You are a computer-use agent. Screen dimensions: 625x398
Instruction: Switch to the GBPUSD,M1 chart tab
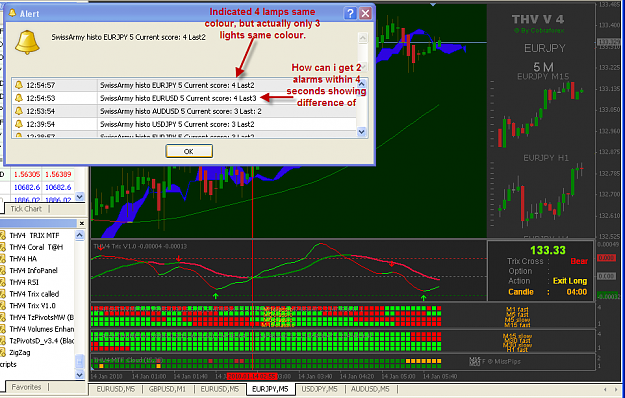168,389
